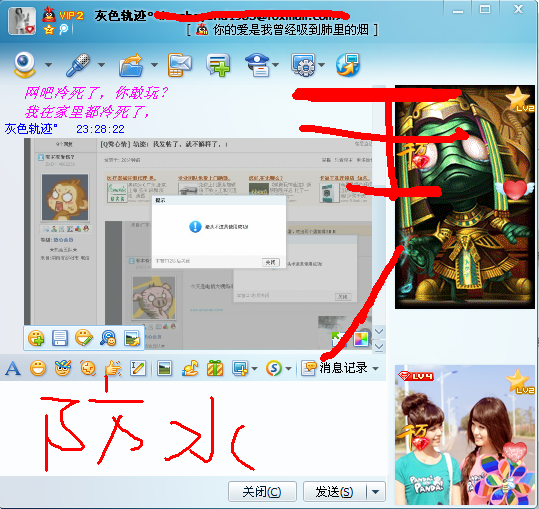Click the sender name 灰色轨迹° above the image
This screenshot has height=509, width=539.
(31, 129)
